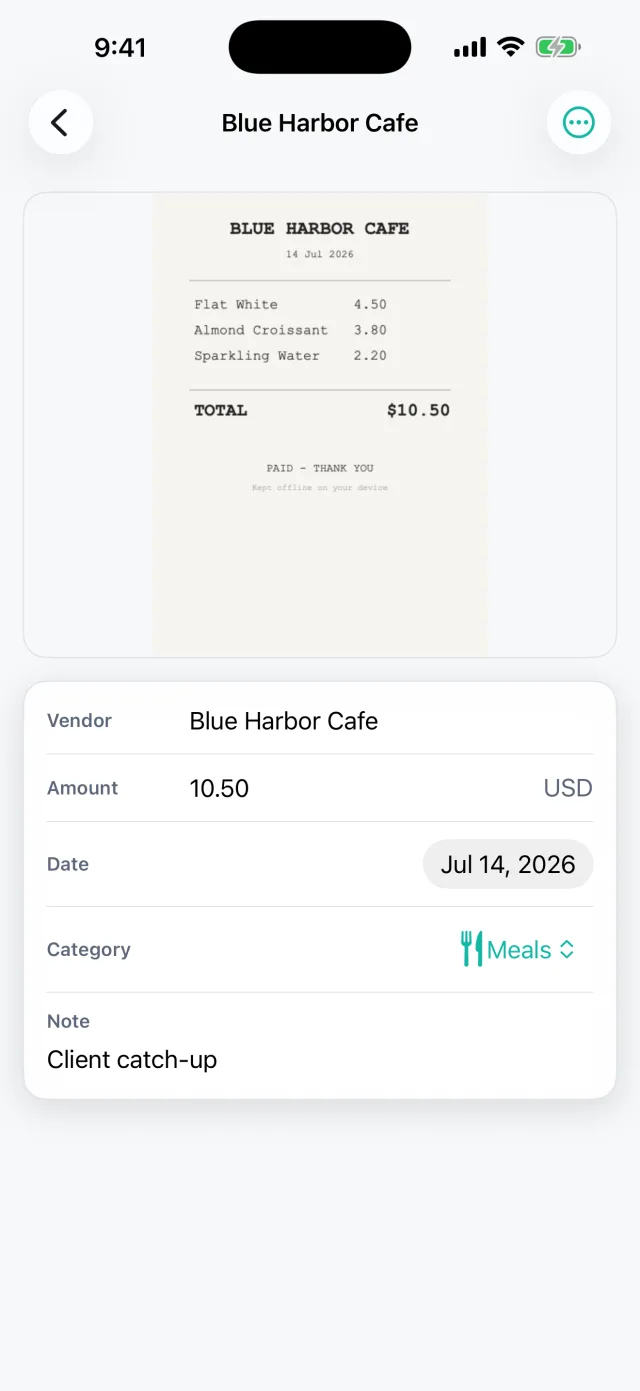Tap the back chevron button
The image size is (640, 1391).
[61, 123]
